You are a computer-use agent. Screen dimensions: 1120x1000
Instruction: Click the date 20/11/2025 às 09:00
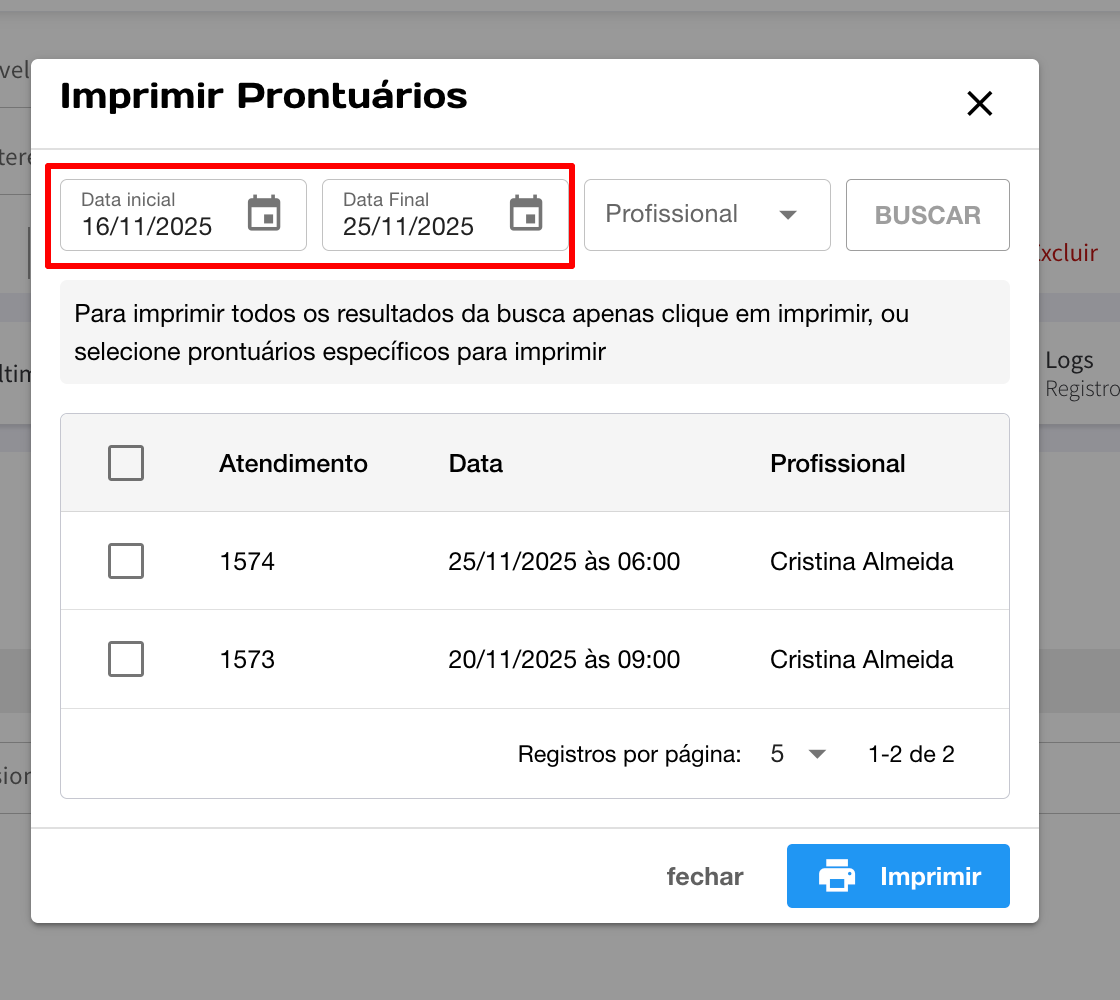(564, 660)
